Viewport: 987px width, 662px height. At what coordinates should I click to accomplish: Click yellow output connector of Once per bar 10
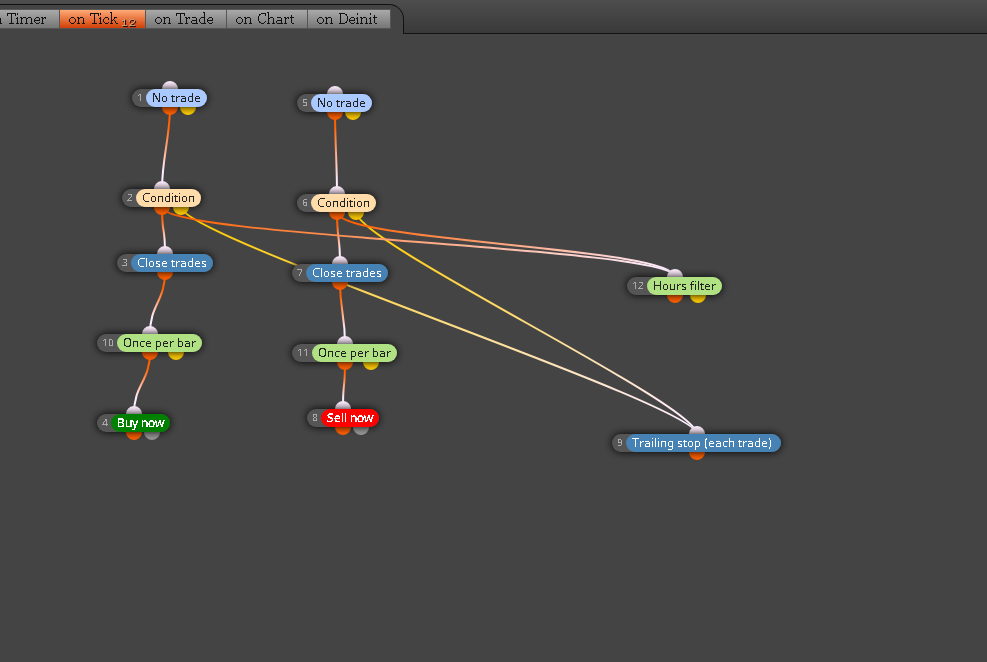176,355
